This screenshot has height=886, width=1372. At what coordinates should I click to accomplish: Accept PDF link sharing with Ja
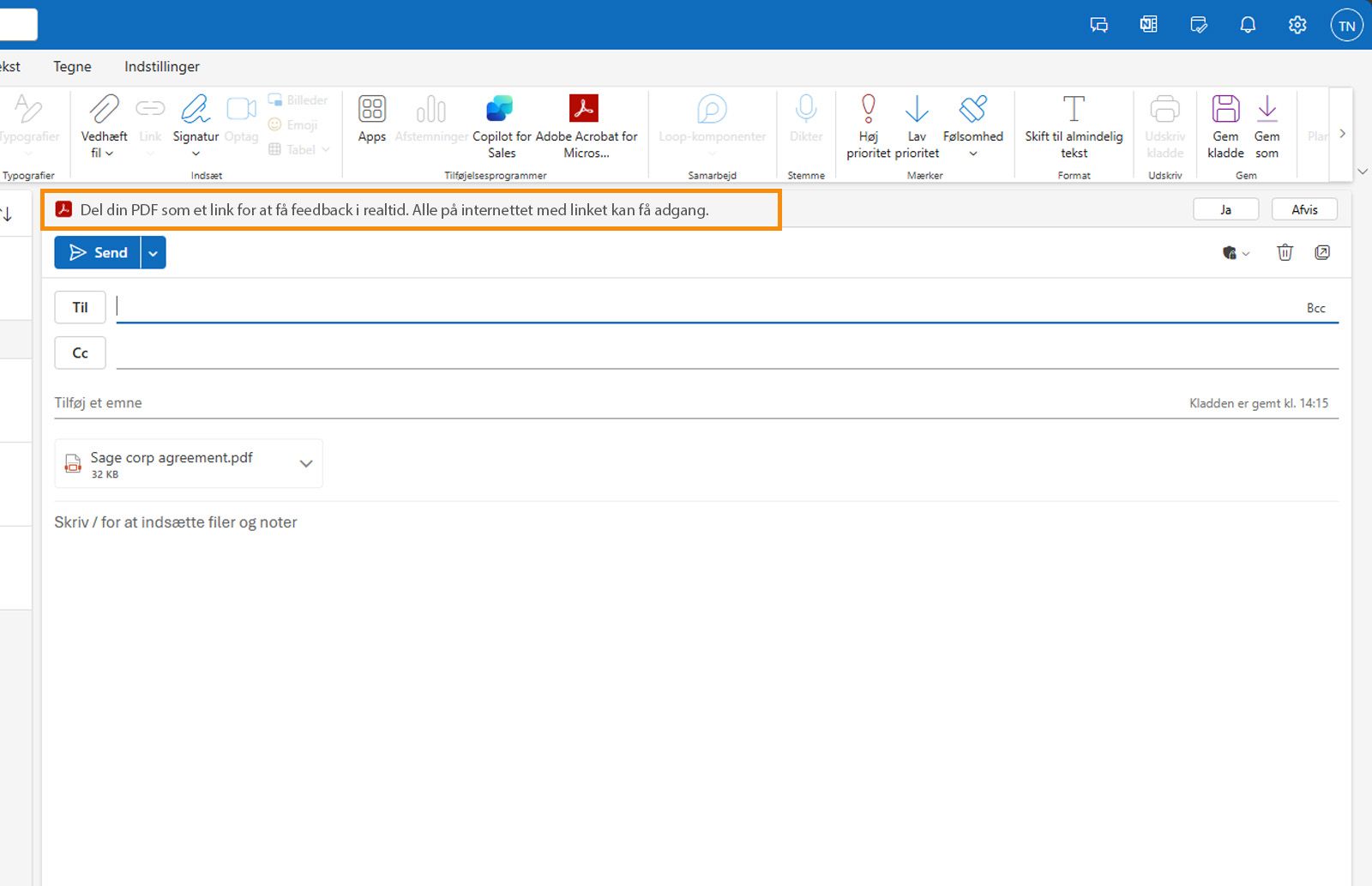pyautogui.click(x=1225, y=208)
